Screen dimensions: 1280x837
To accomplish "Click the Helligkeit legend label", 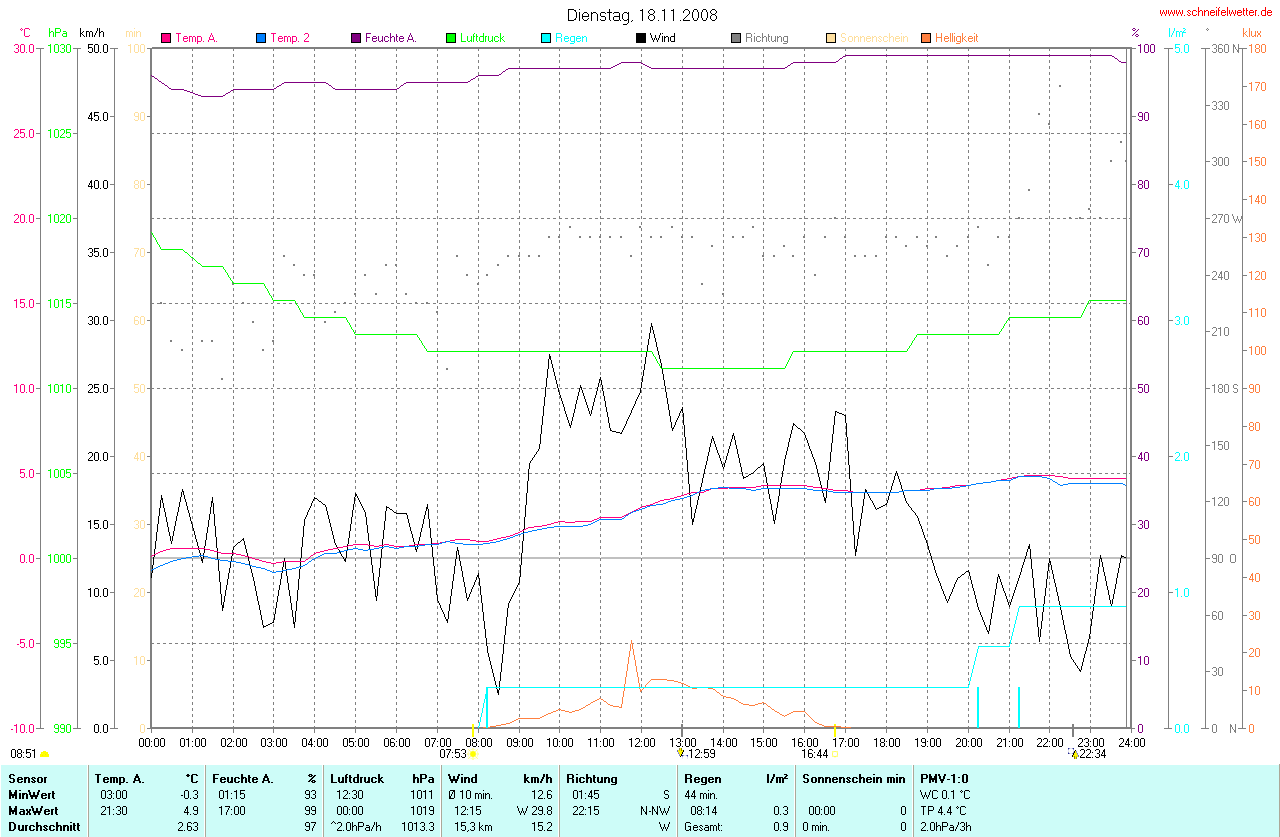I will pyautogui.click(x=956, y=38).
